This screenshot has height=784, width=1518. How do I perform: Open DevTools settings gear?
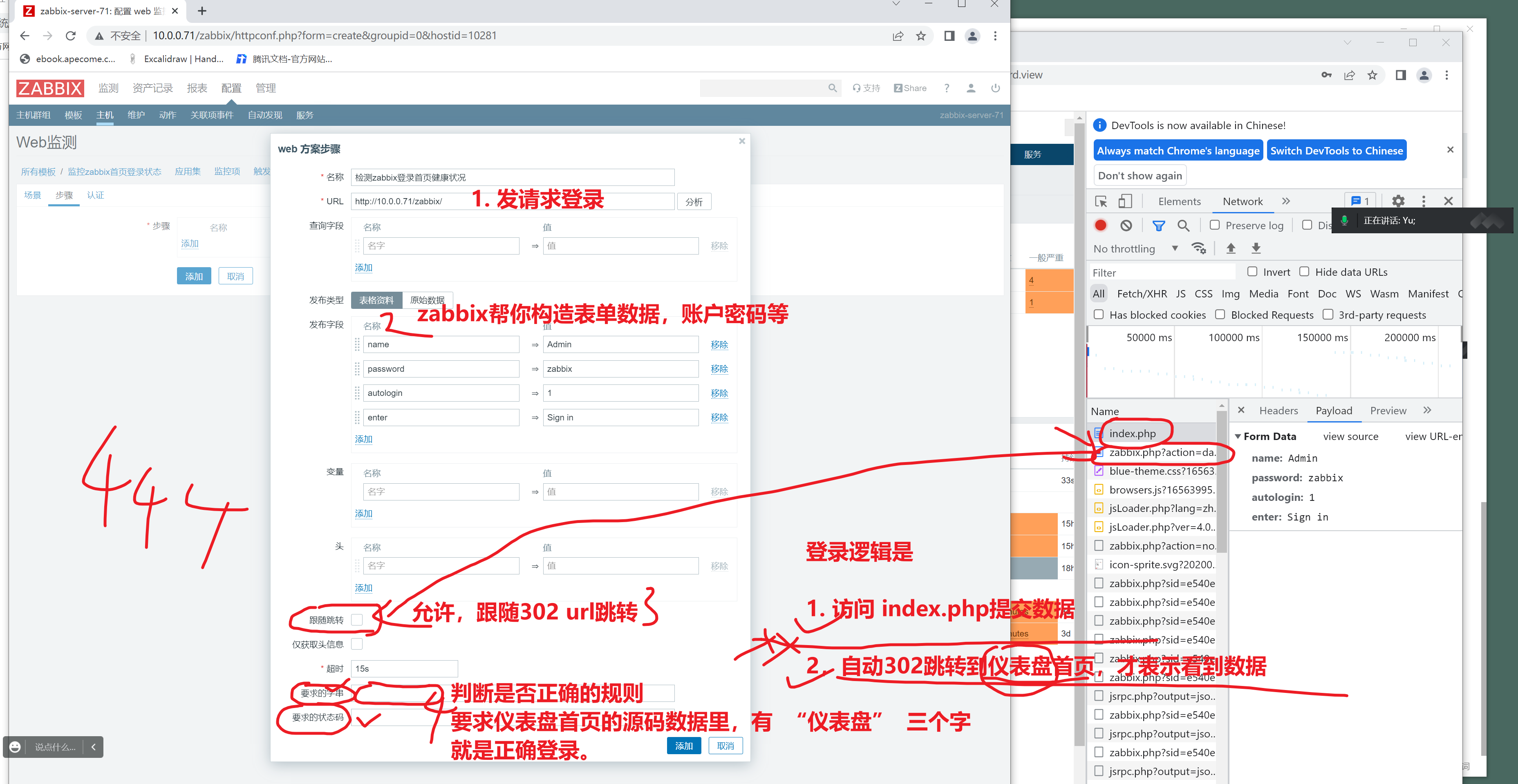click(1398, 201)
